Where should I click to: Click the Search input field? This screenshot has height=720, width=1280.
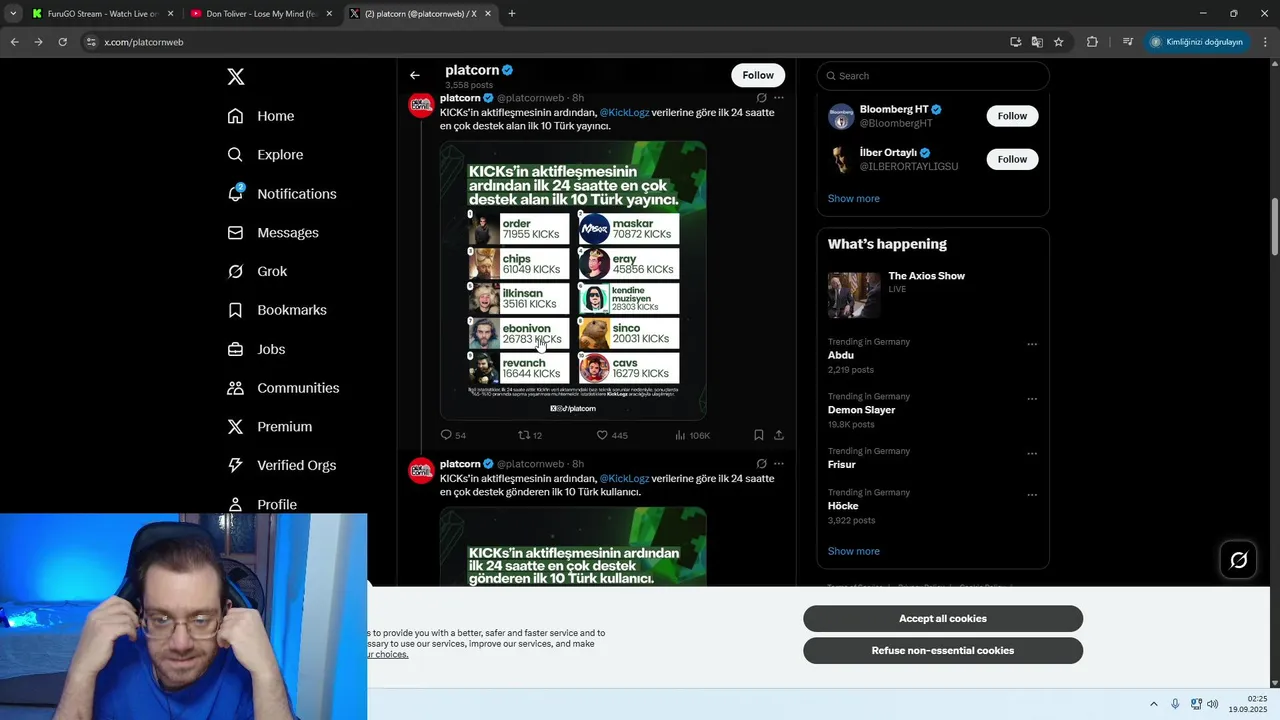[933, 76]
